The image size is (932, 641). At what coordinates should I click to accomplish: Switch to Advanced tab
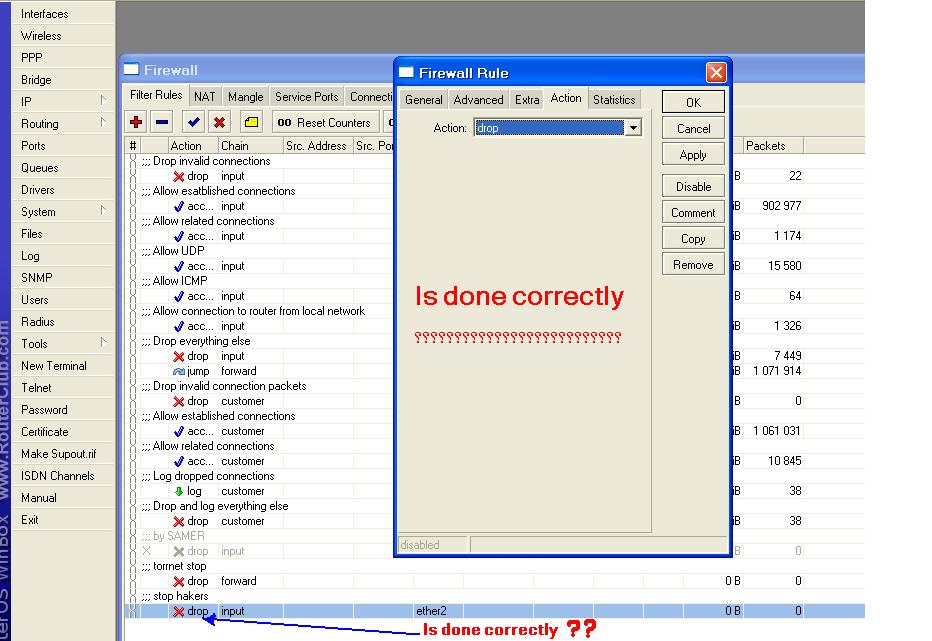tap(478, 99)
